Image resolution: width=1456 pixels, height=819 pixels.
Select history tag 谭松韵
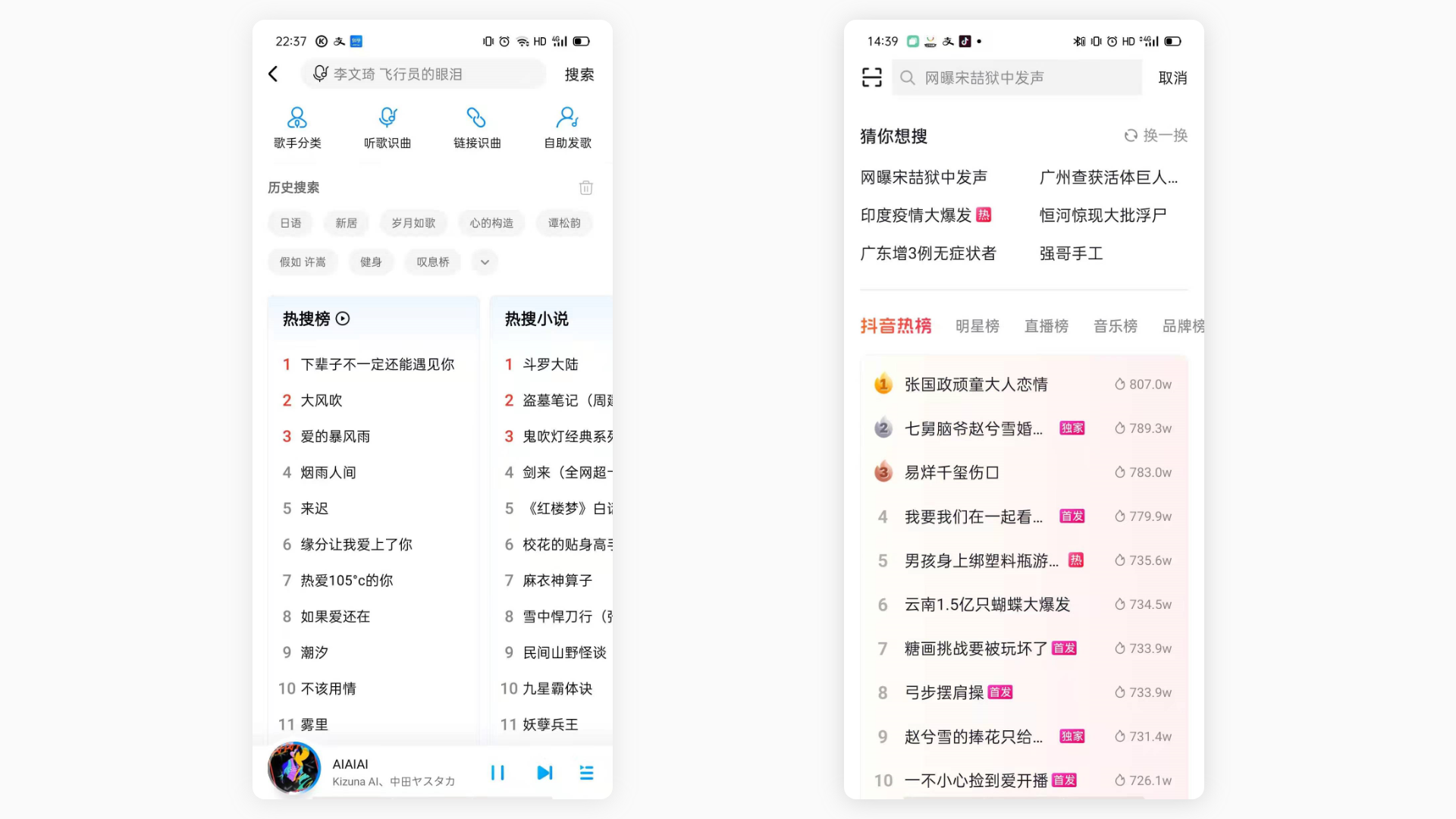(x=564, y=223)
